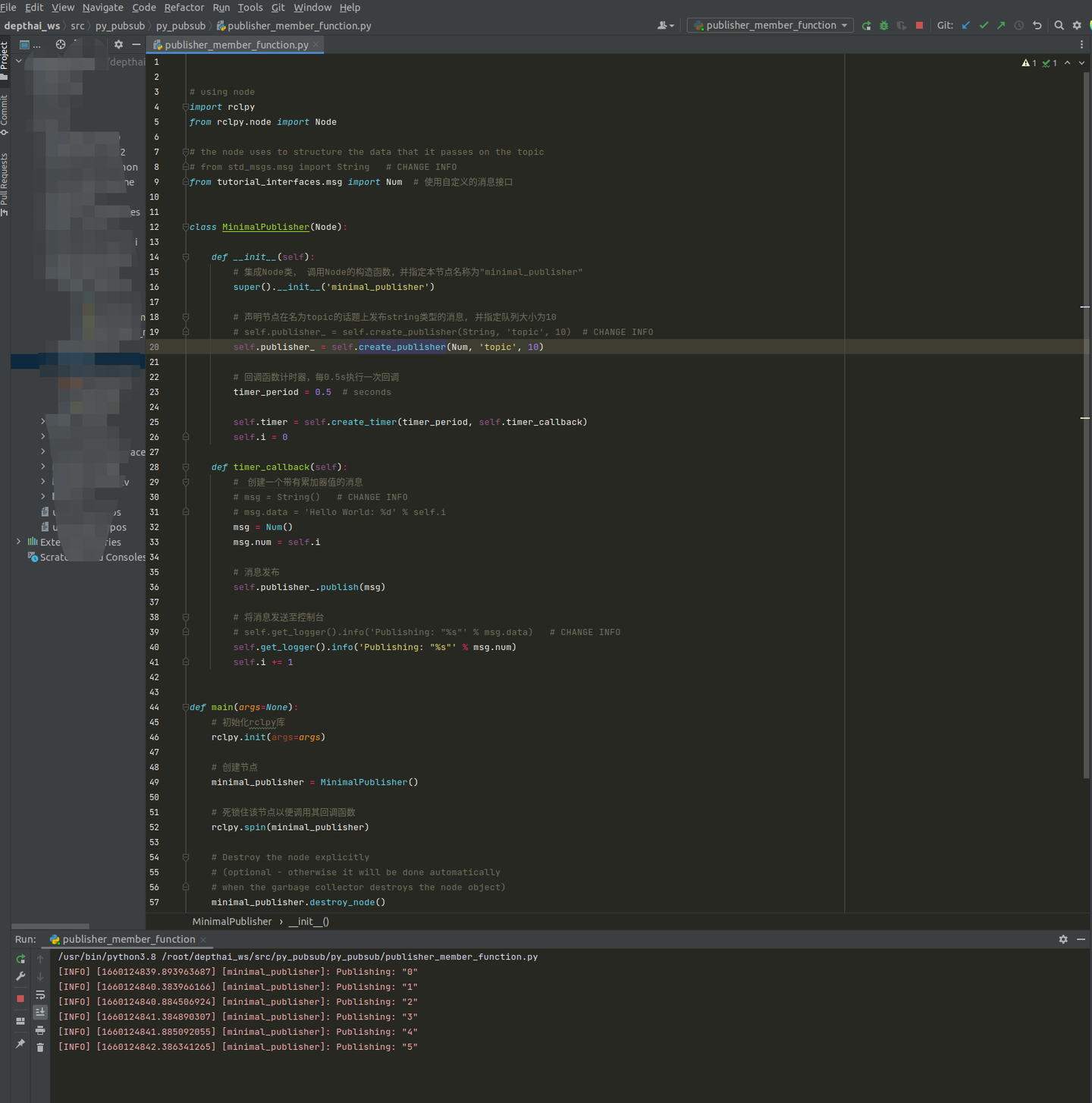
Task: Print the console output with printer icon
Action: [x=40, y=1030]
